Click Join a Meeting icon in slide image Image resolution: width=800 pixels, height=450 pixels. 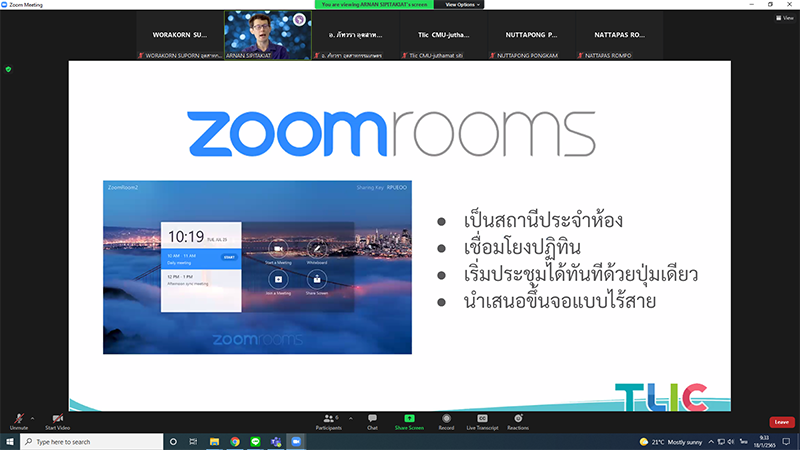tap(278, 282)
